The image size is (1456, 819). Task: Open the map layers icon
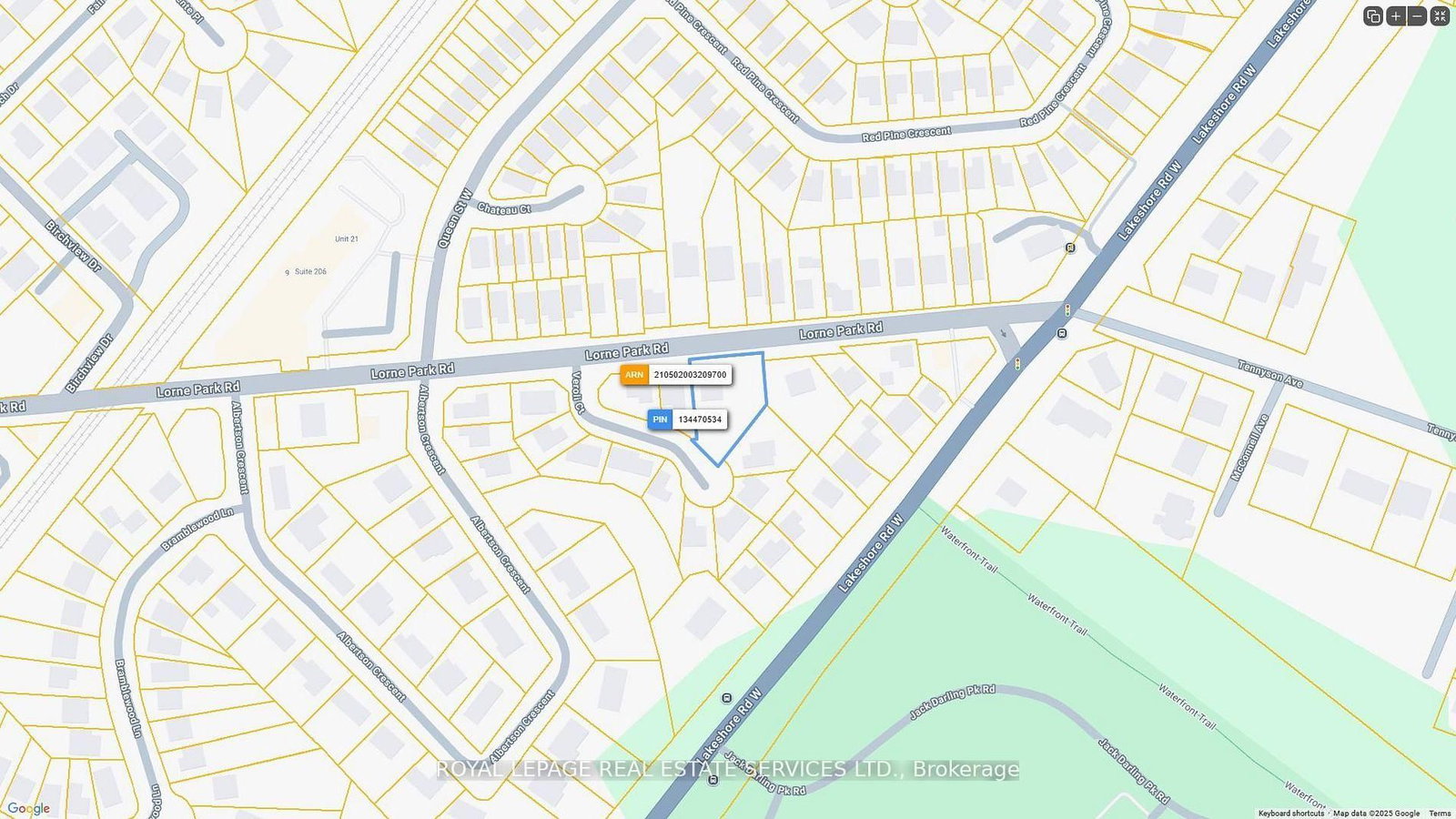click(x=1373, y=15)
